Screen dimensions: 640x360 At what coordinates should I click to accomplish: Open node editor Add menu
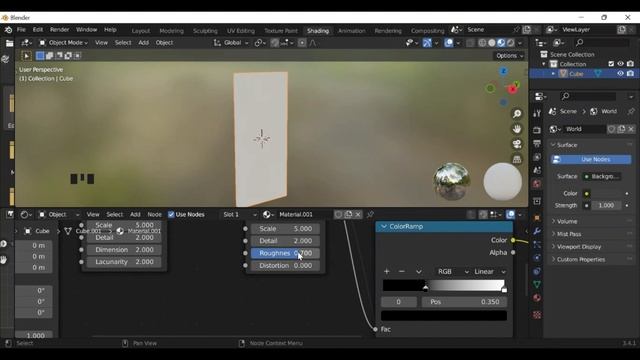[135, 214]
